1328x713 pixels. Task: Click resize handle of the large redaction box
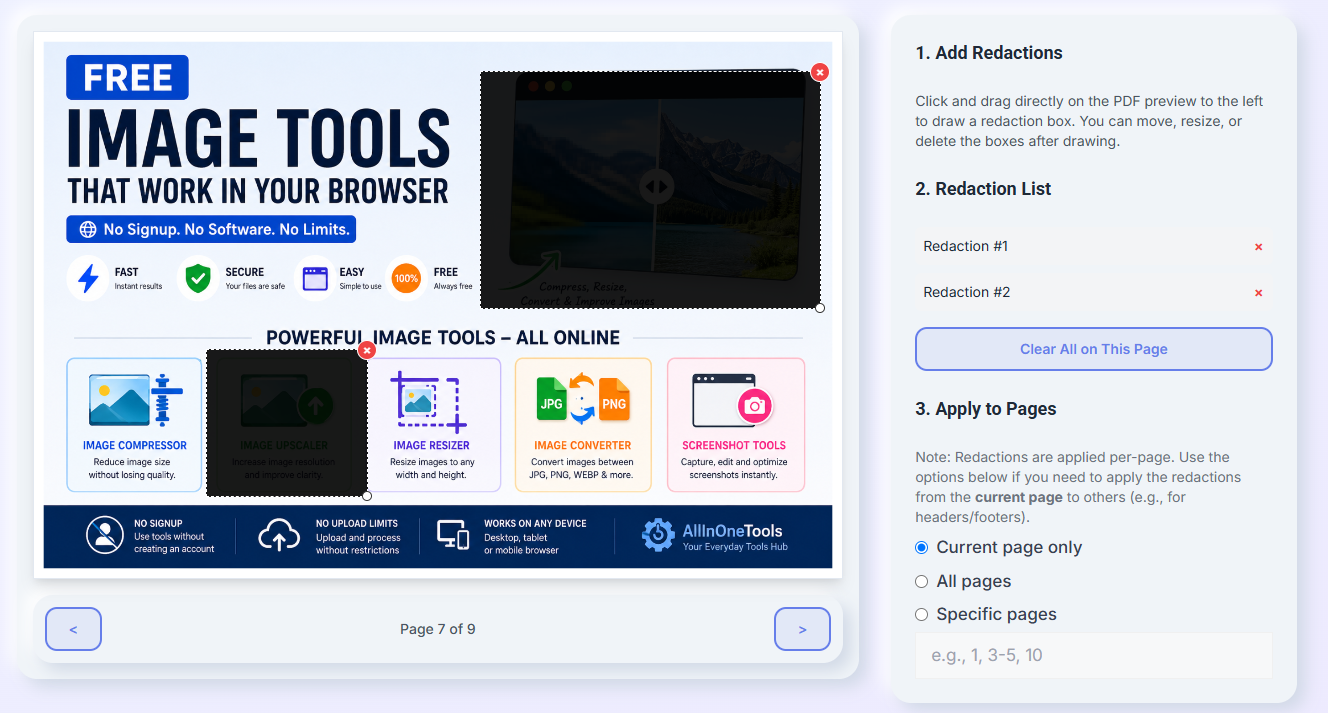click(x=820, y=308)
